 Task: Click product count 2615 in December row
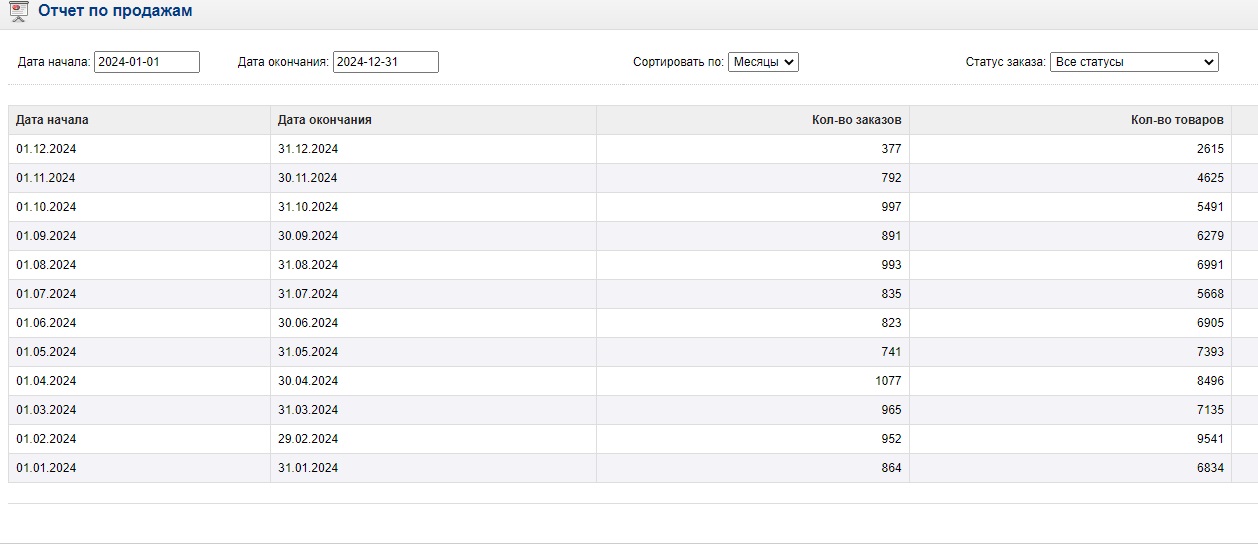[x=1210, y=149]
